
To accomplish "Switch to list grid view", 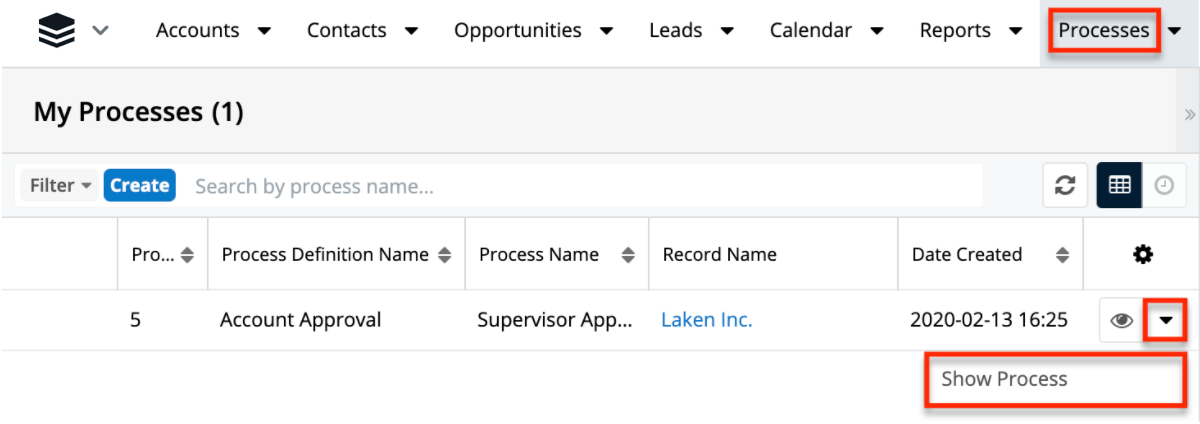I will click(x=1119, y=186).
